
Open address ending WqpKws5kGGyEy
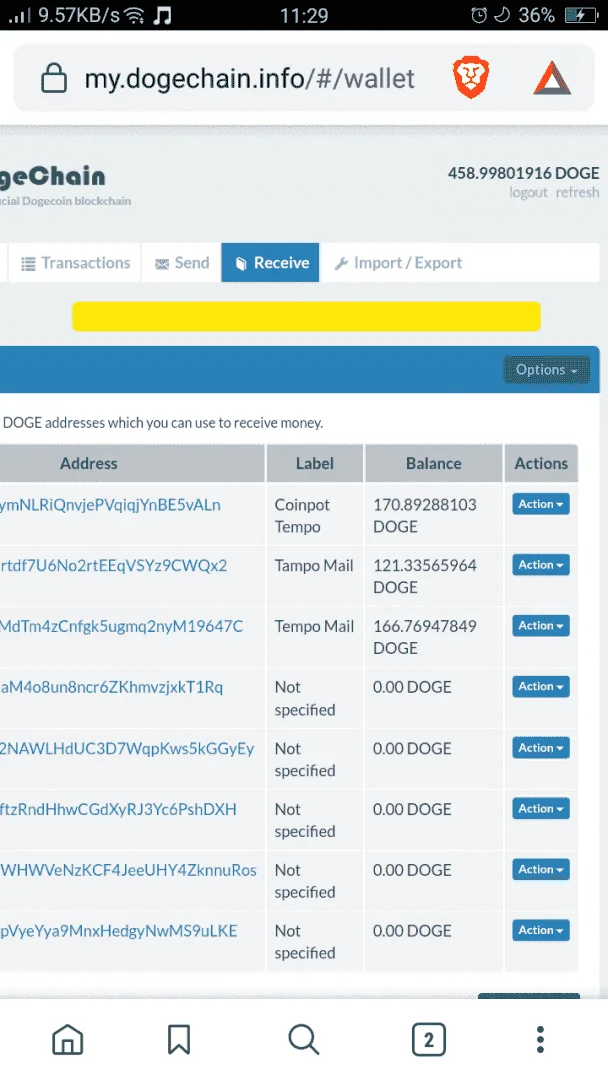127,749
